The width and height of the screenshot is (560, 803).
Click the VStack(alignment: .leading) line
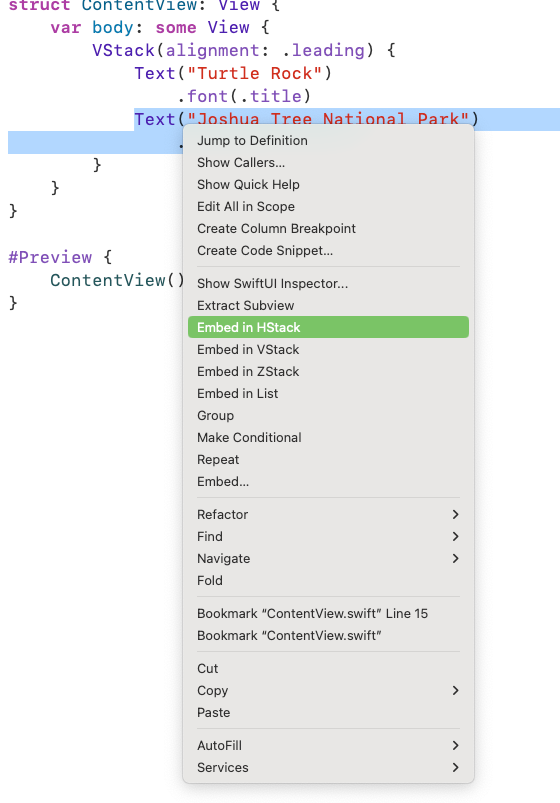(243, 50)
